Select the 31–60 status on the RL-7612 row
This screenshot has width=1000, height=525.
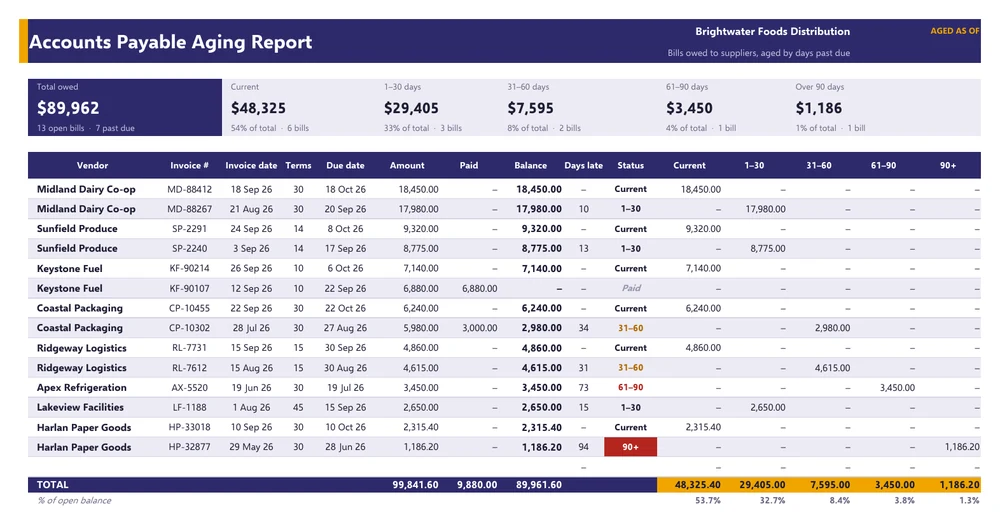click(x=631, y=368)
